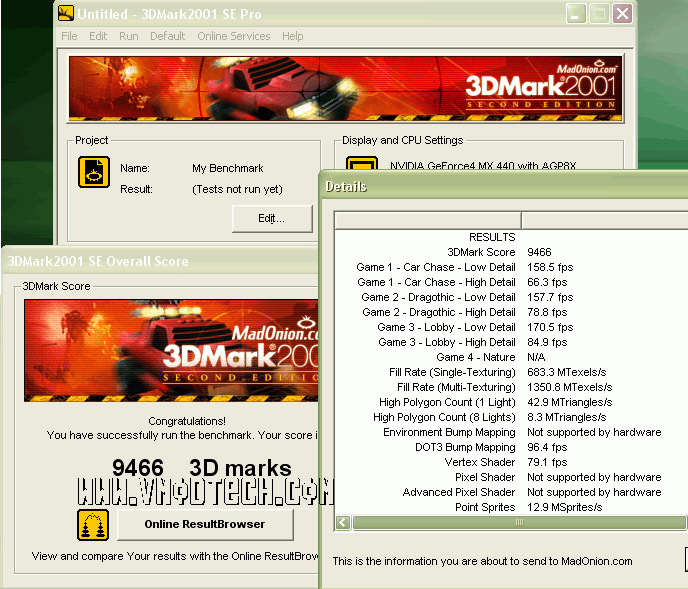Click the 'My Benchmark' project name
Image resolution: width=688 pixels, height=589 pixels.
click(228, 168)
